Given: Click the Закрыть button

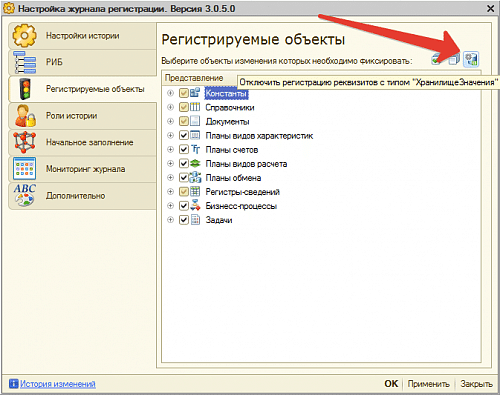Looking at the screenshot, I should pos(476,384).
